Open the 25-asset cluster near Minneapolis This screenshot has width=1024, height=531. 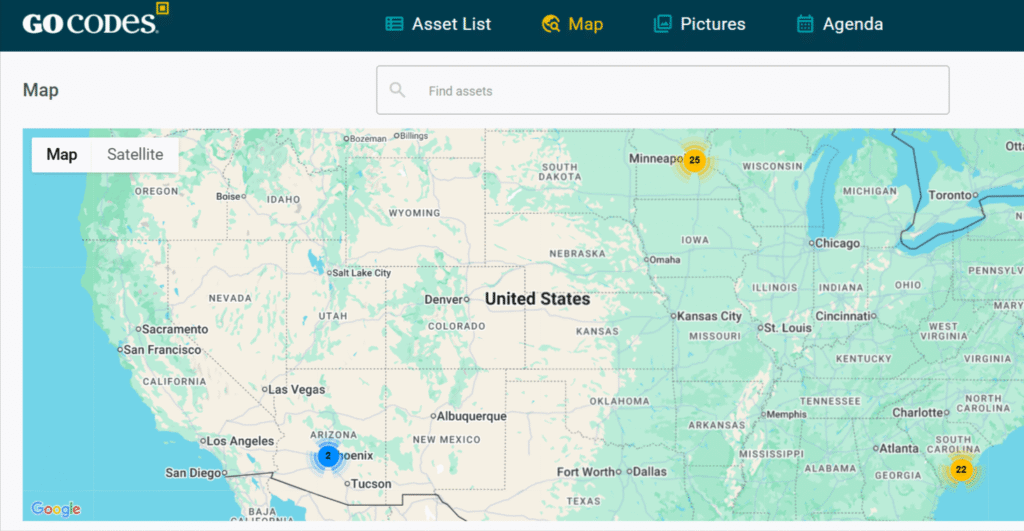point(694,160)
